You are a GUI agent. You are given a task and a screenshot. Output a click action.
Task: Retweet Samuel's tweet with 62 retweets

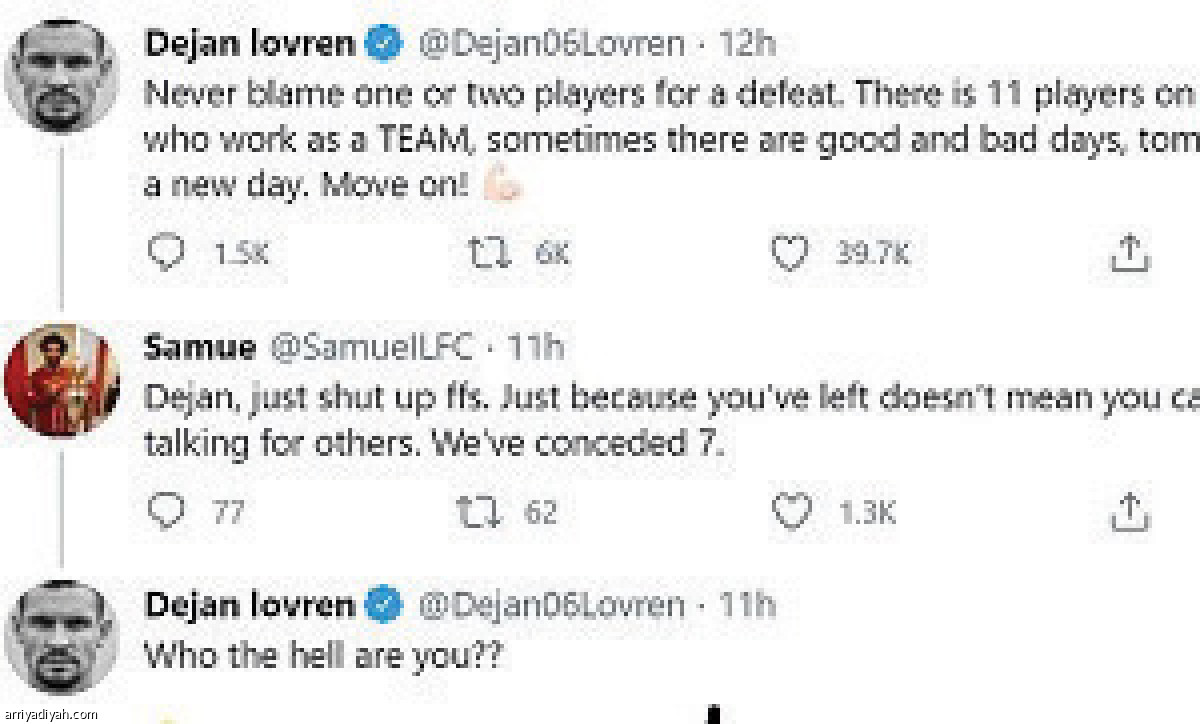coord(476,512)
